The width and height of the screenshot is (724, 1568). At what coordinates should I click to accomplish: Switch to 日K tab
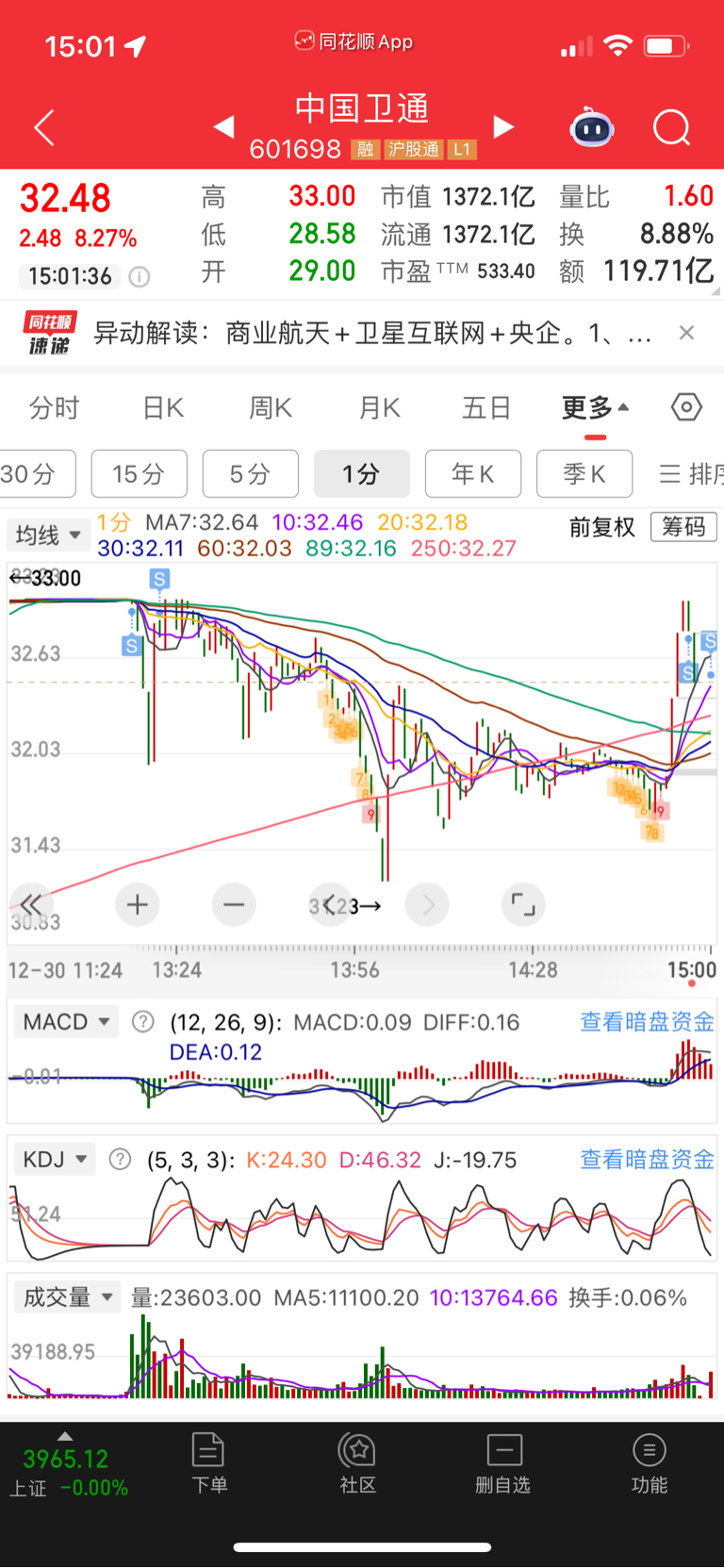pyautogui.click(x=162, y=408)
